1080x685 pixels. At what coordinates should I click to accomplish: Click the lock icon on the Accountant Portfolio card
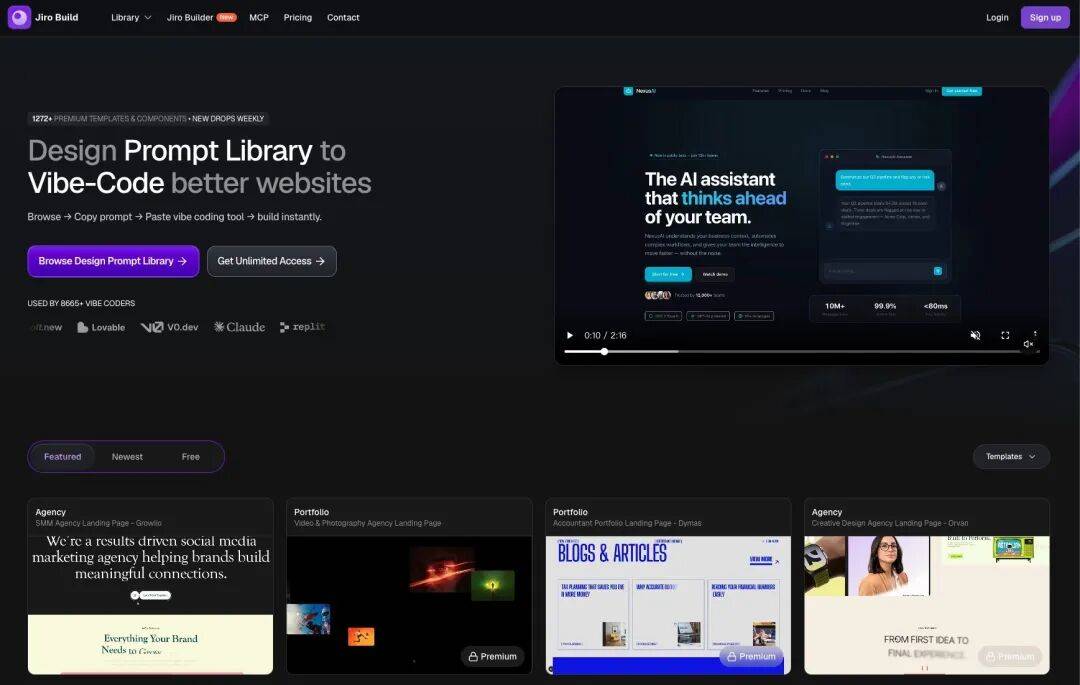tap(731, 657)
